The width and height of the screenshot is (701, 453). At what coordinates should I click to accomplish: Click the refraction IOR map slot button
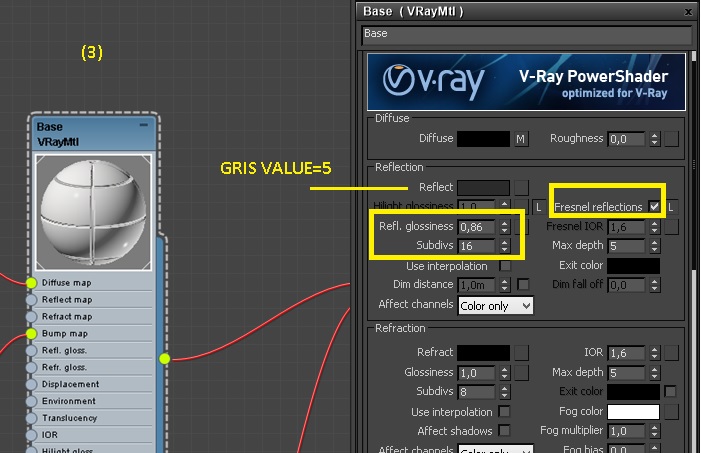pos(671,353)
